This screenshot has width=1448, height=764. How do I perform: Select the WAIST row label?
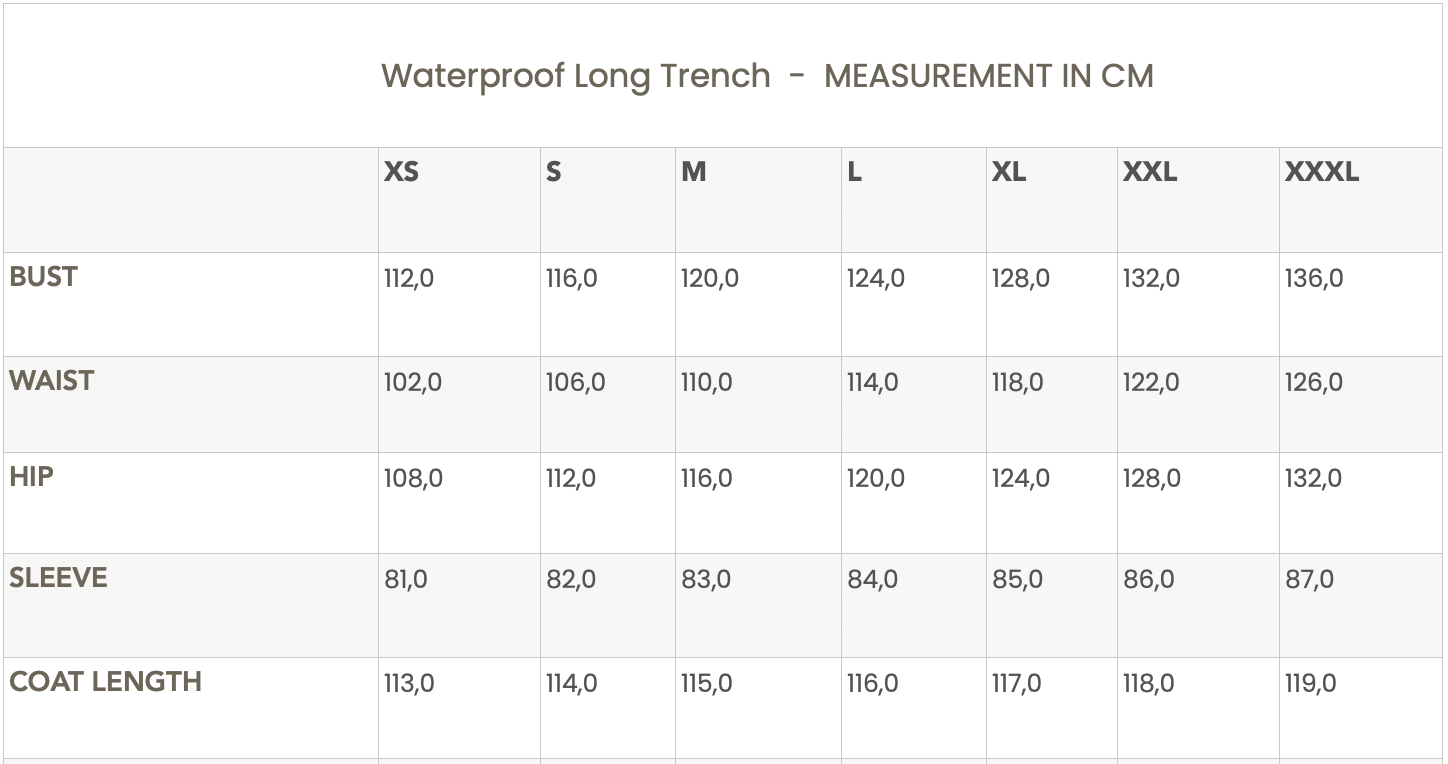[x=51, y=381]
